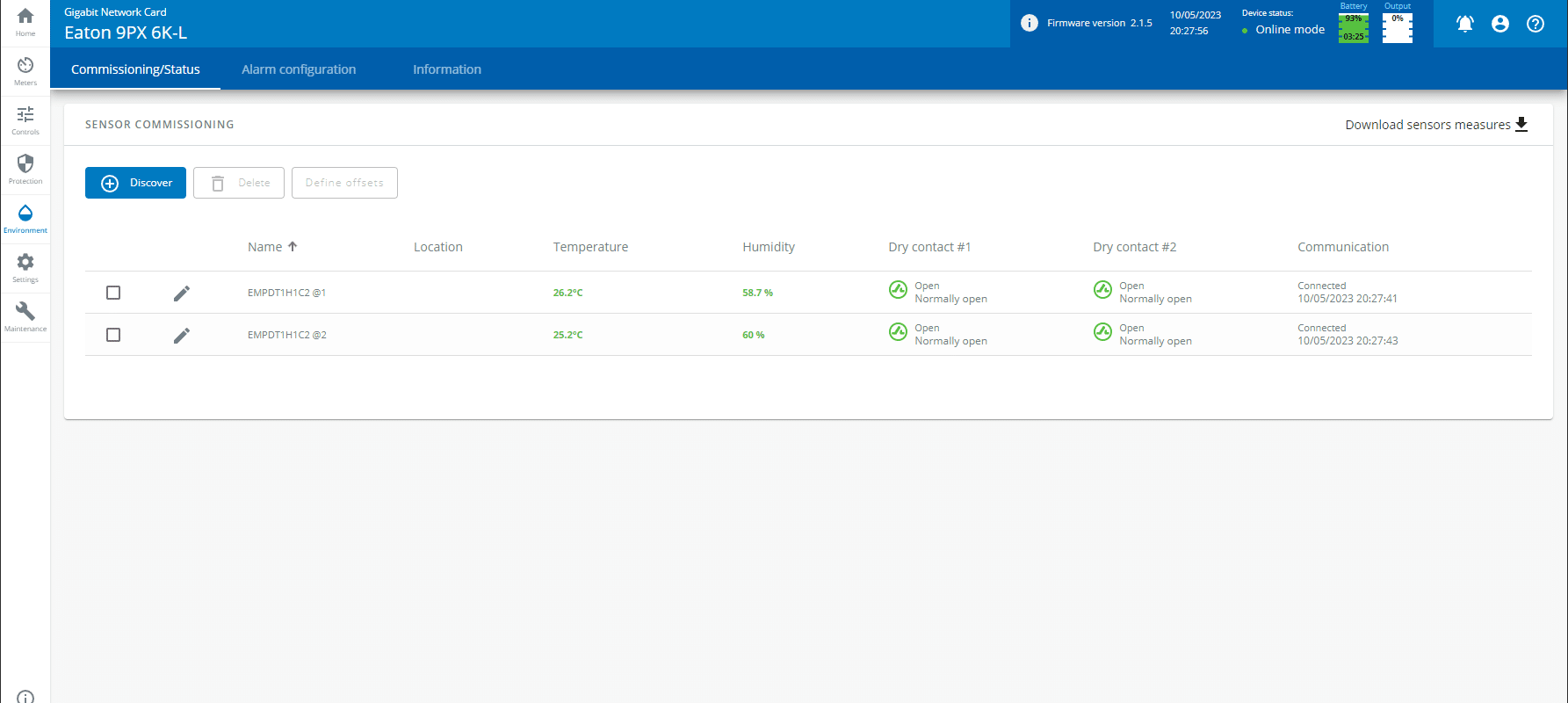Click Connected status dated 20:27:43

click(1348, 334)
